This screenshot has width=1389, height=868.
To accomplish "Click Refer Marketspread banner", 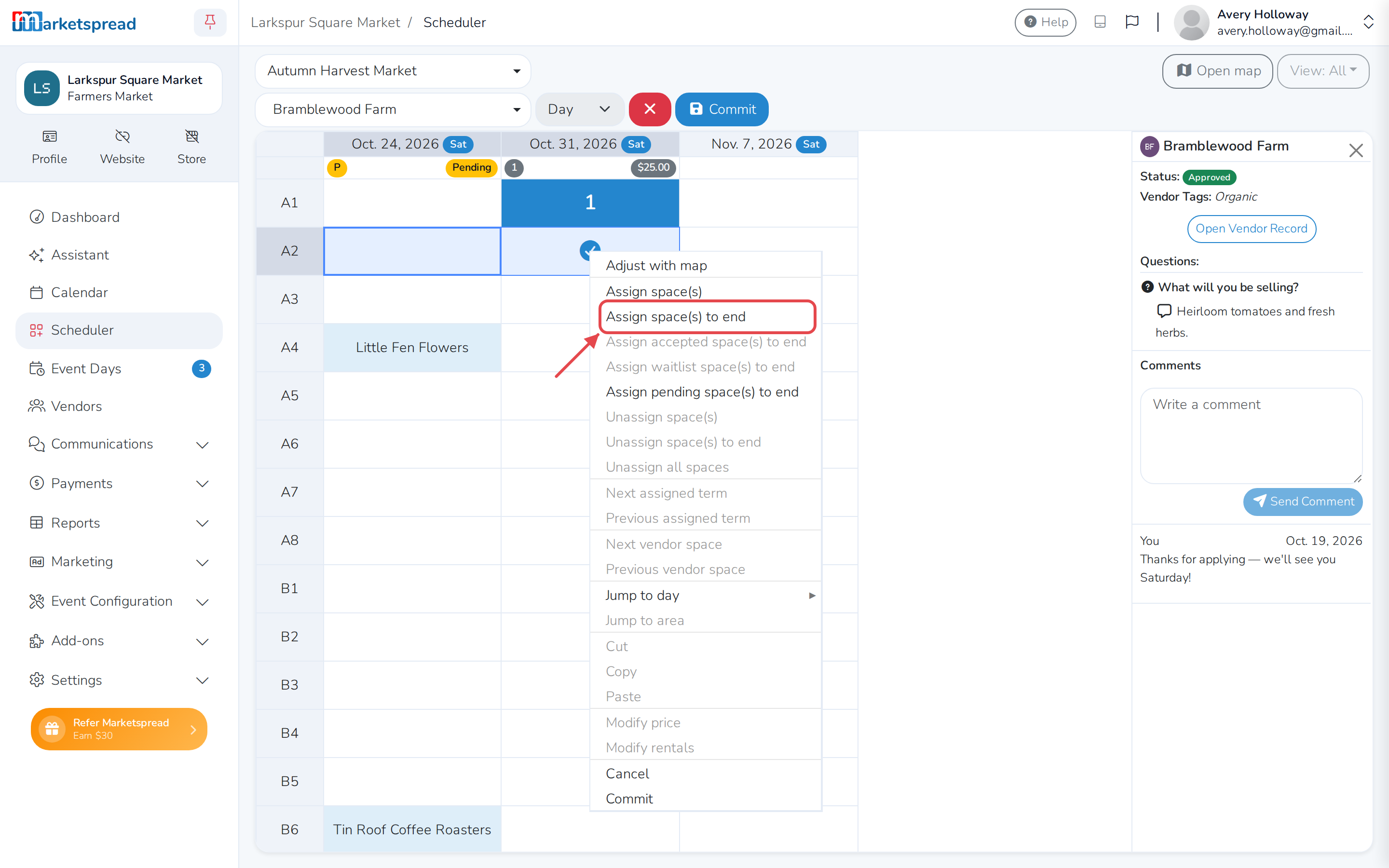I will [x=119, y=729].
